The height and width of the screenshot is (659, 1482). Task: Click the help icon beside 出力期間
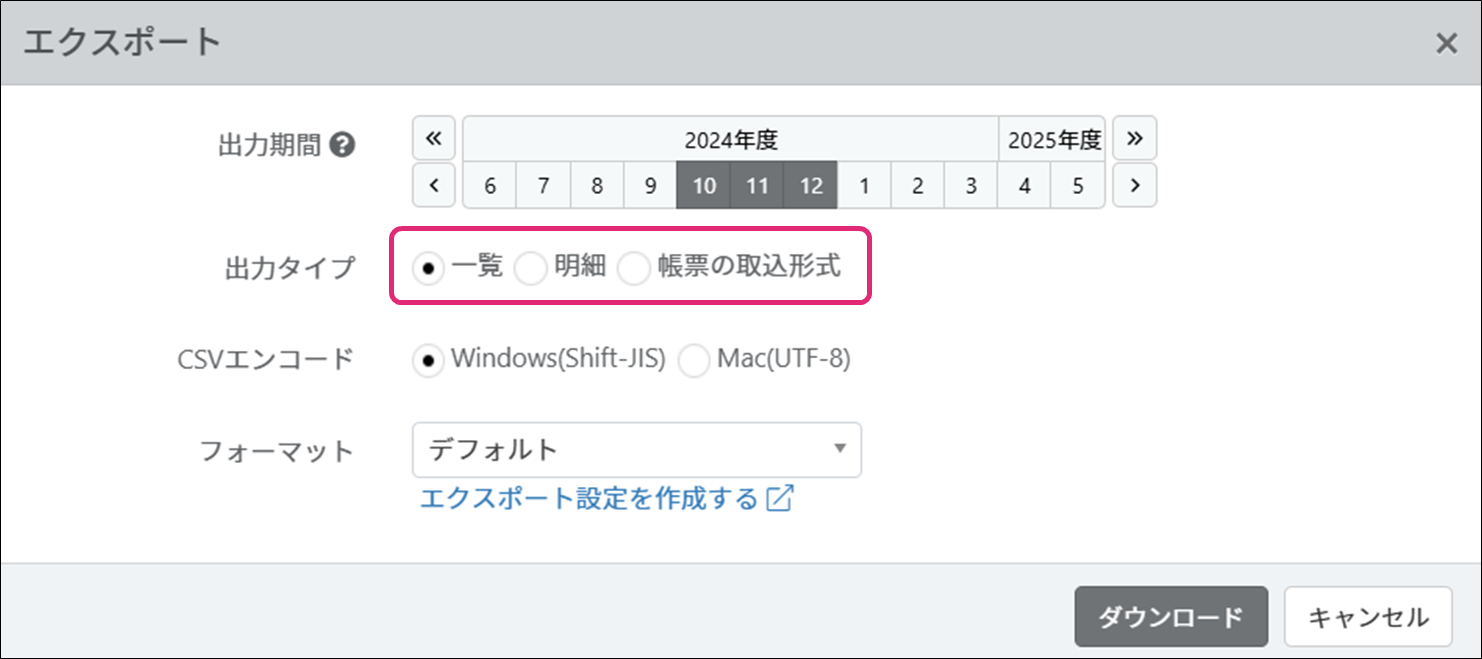[342, 145]
